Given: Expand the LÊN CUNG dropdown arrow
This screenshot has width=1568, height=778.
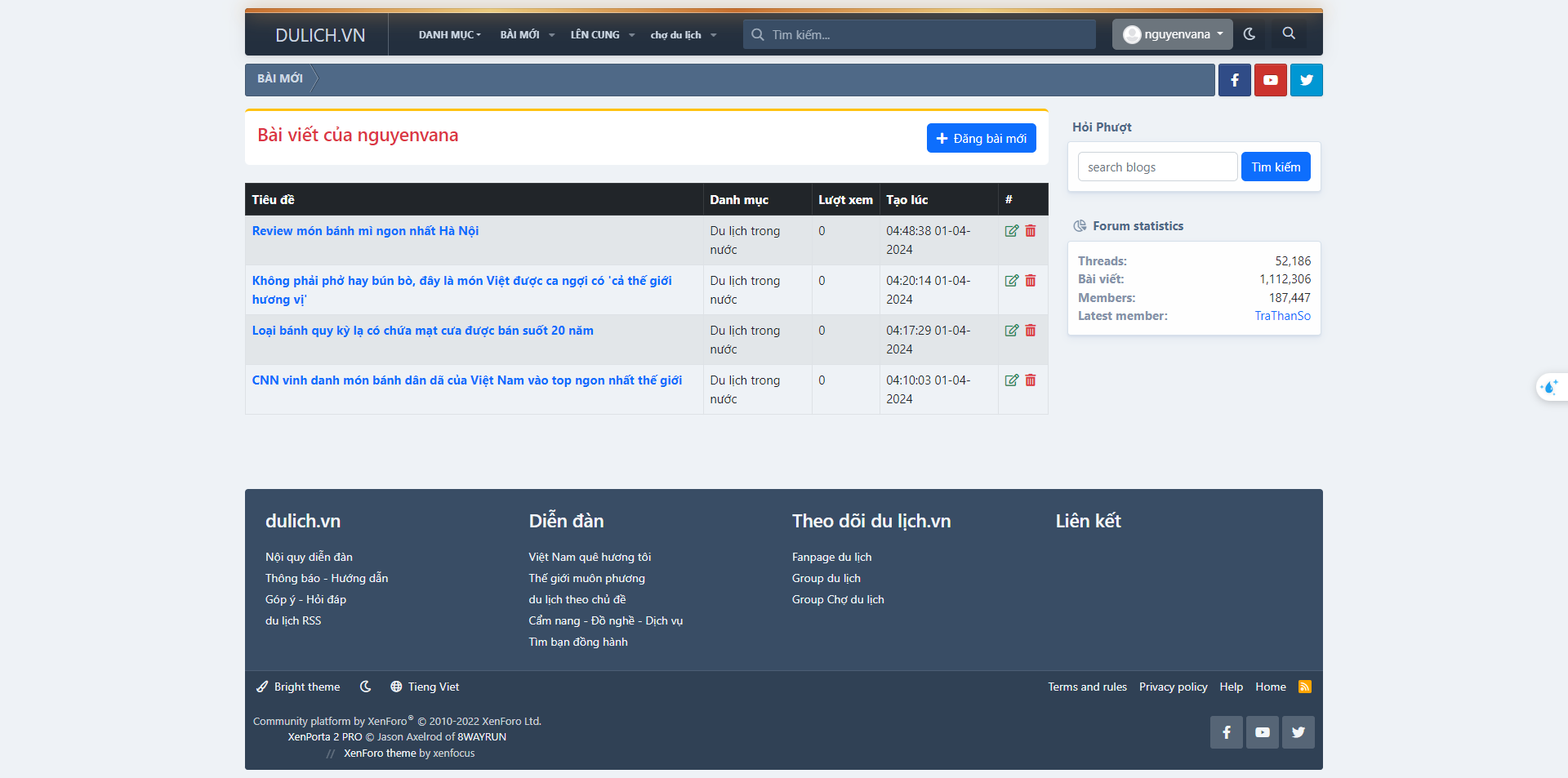Looking at the screenshot, I should coord(632,34).
